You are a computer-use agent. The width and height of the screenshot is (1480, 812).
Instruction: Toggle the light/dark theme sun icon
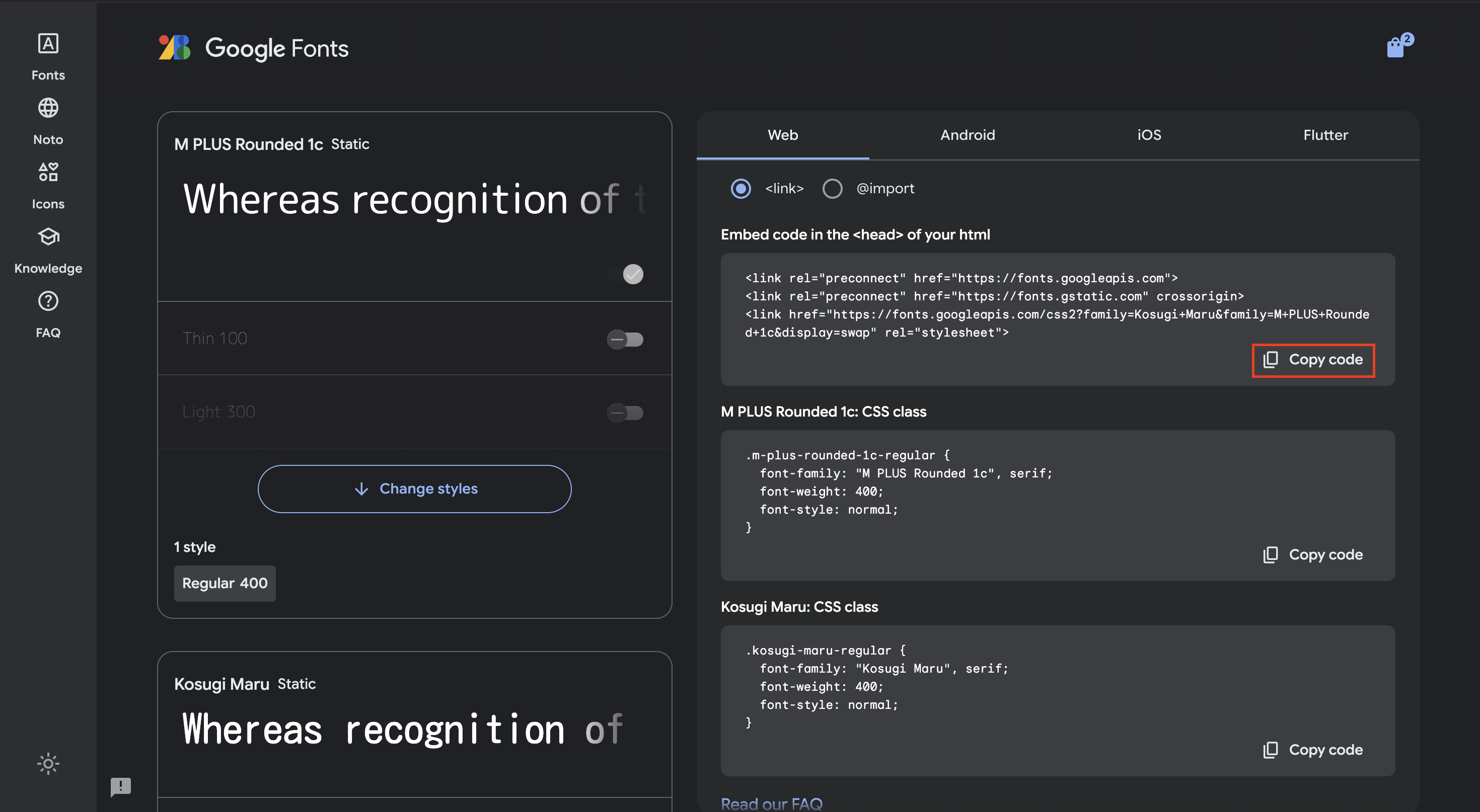pos(48,764)
